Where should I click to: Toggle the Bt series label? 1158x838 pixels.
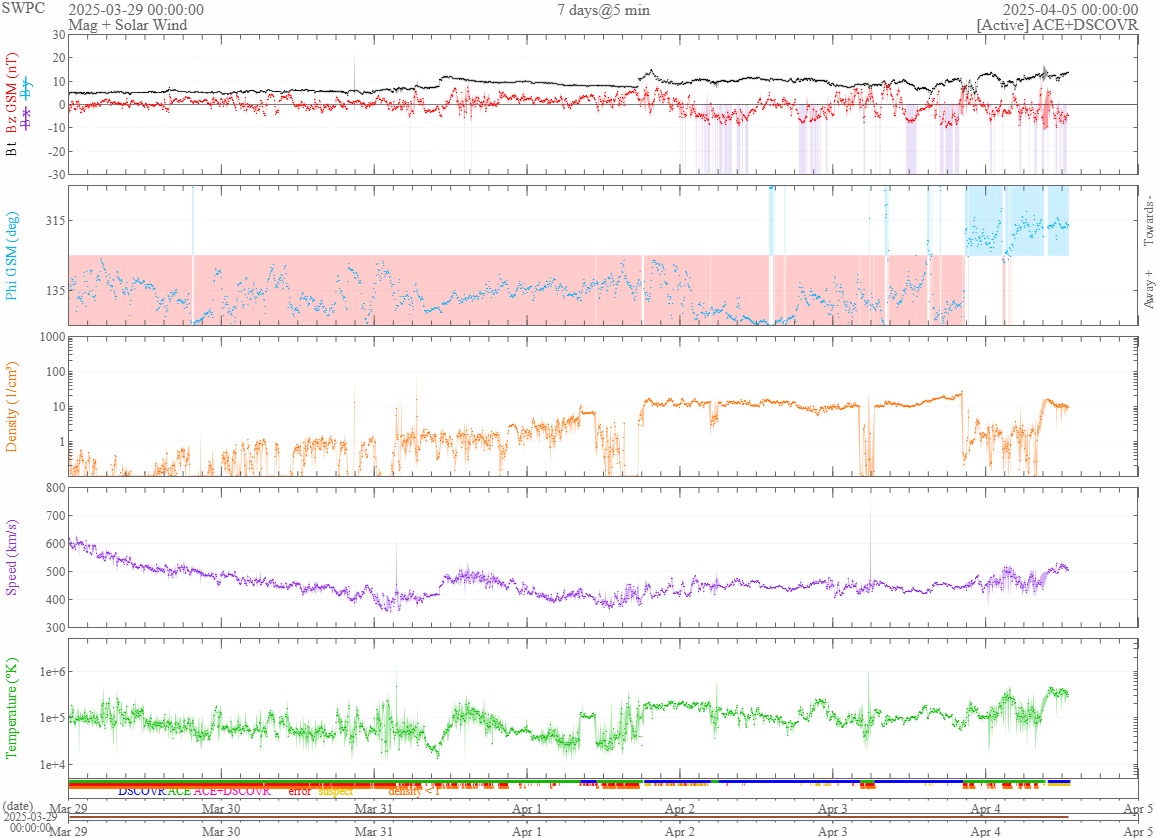coord(11,150)
